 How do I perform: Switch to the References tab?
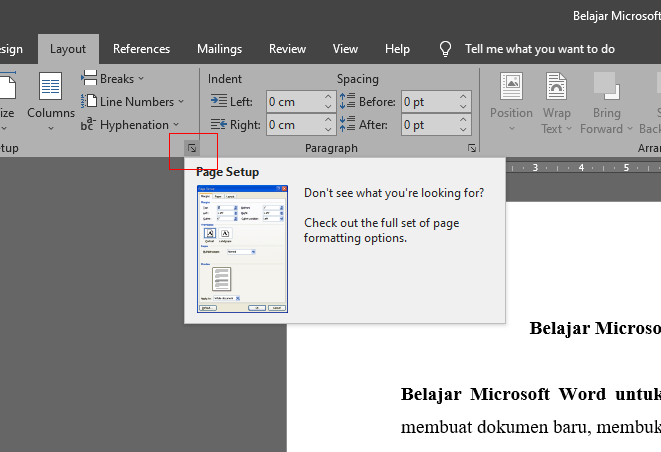141,49
